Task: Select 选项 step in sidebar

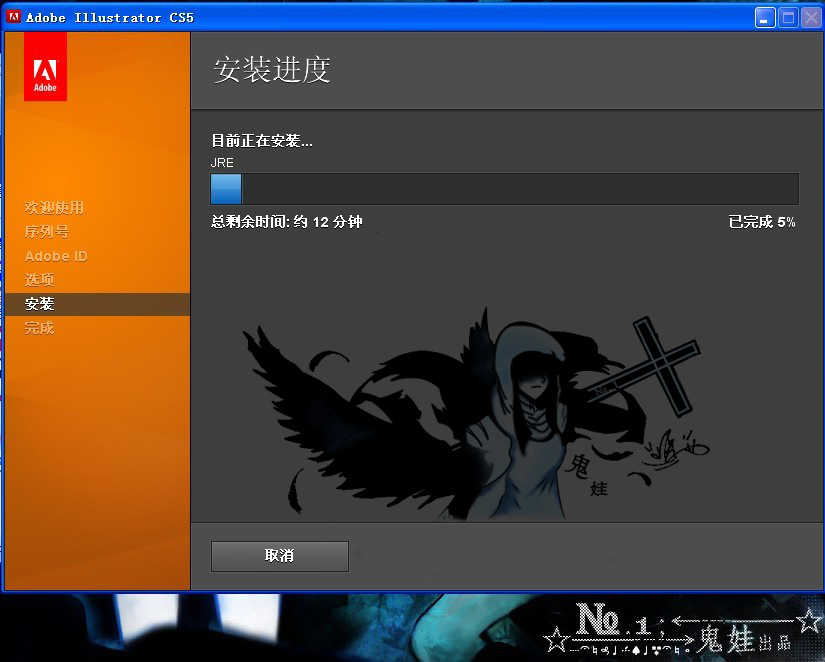Action: coord(39,279)
